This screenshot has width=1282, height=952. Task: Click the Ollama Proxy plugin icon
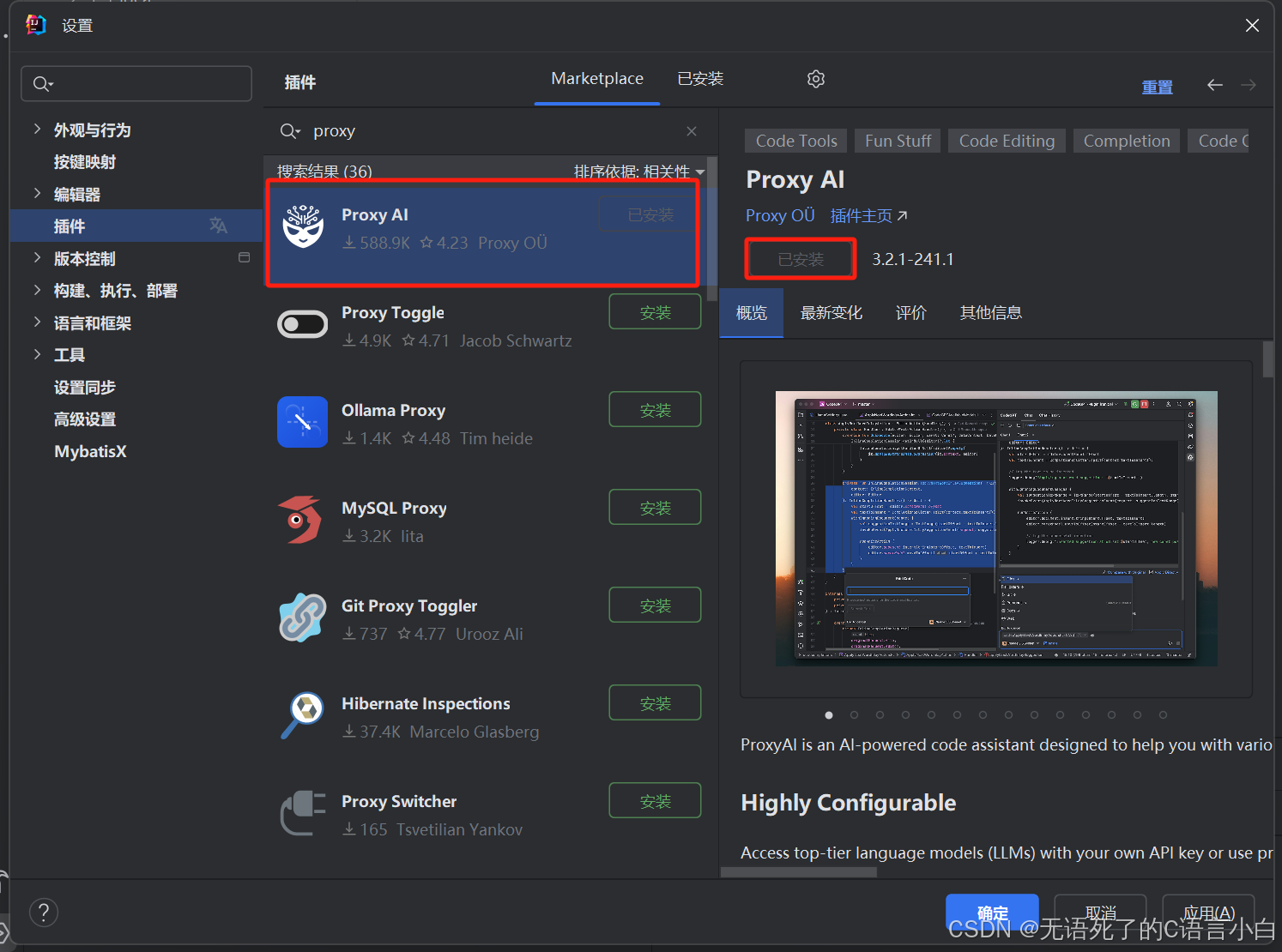[302, 421]
